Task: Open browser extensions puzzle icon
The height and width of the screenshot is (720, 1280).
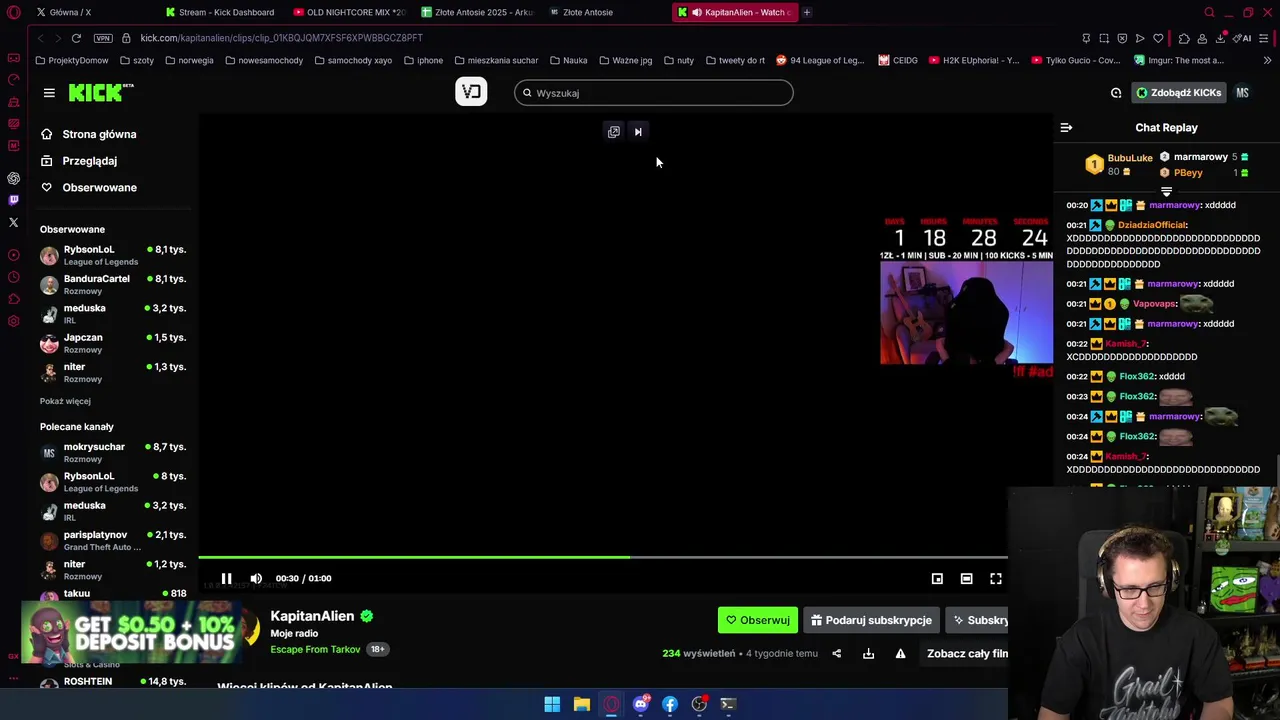Action: coord(1184,38)
